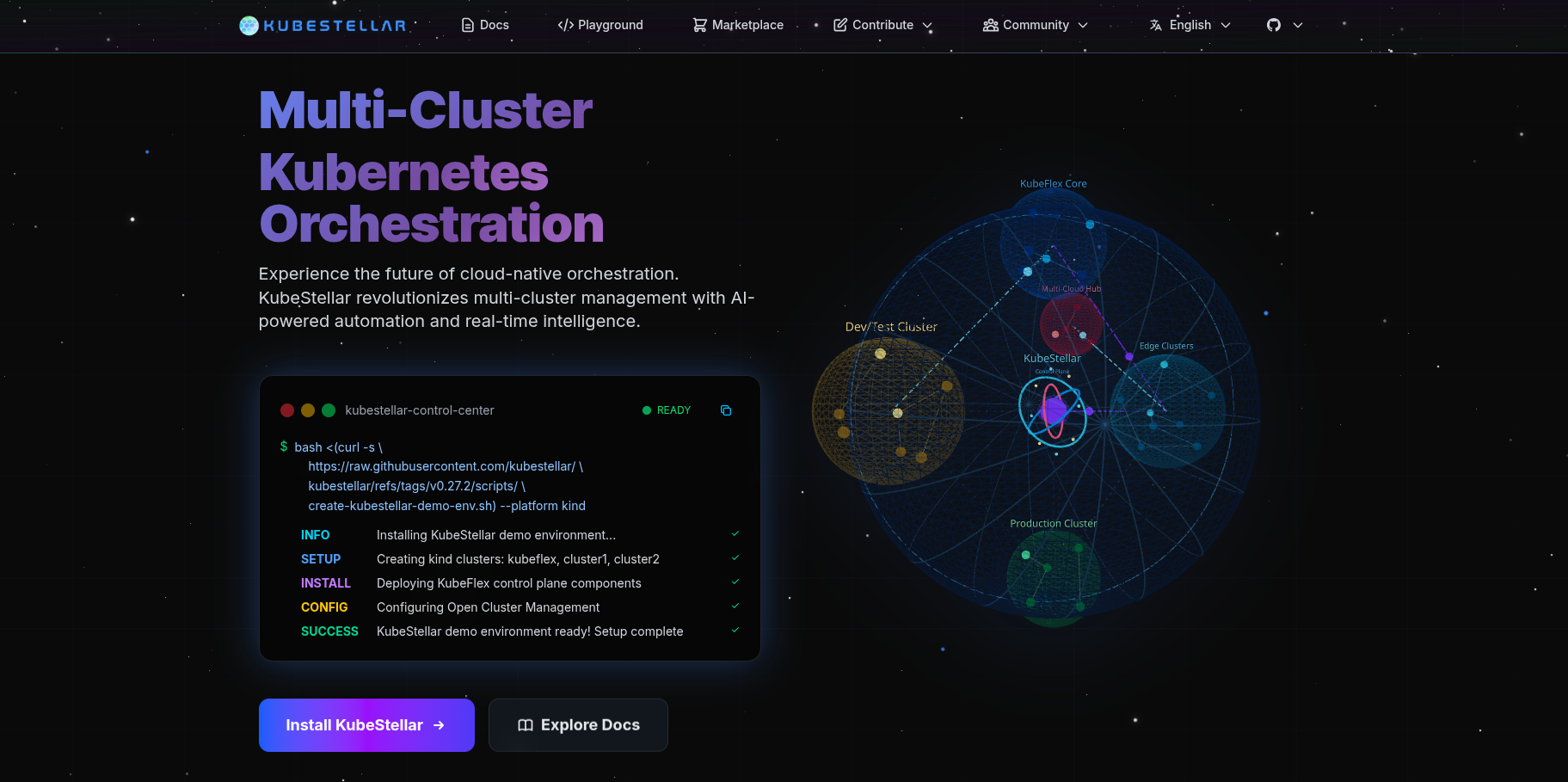Click the central KubeStellar orbit node
Viewport: 1568px width, 782px height.
click(x=1053, y=411)
